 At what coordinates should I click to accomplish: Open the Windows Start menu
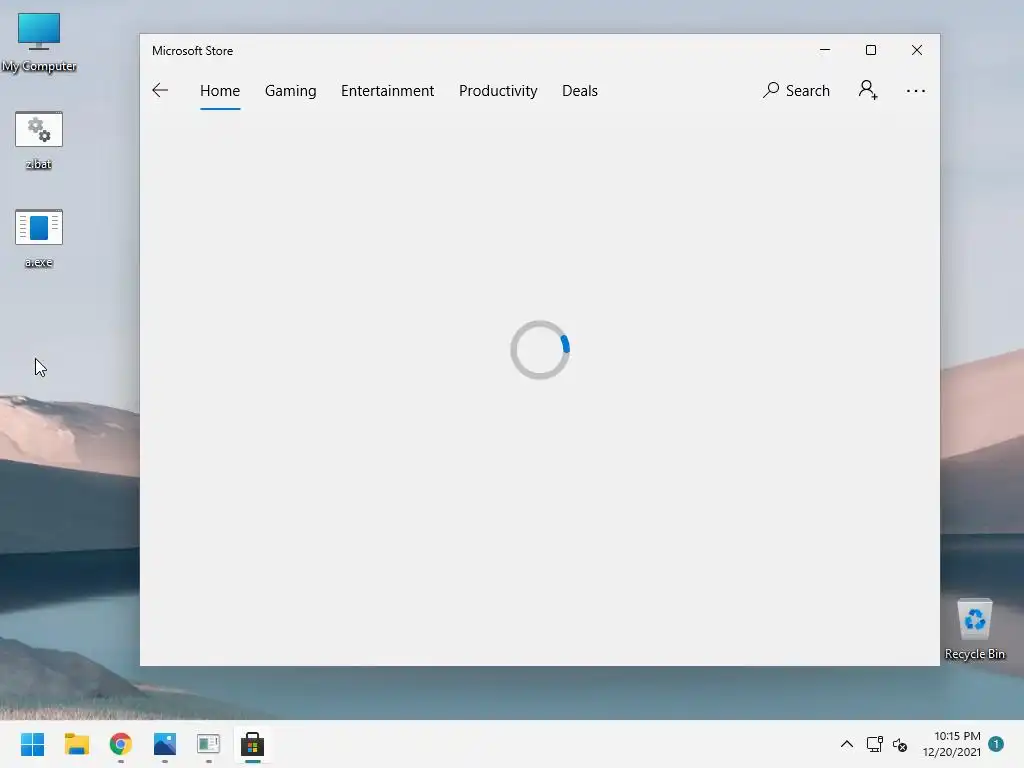coord(33,744)
